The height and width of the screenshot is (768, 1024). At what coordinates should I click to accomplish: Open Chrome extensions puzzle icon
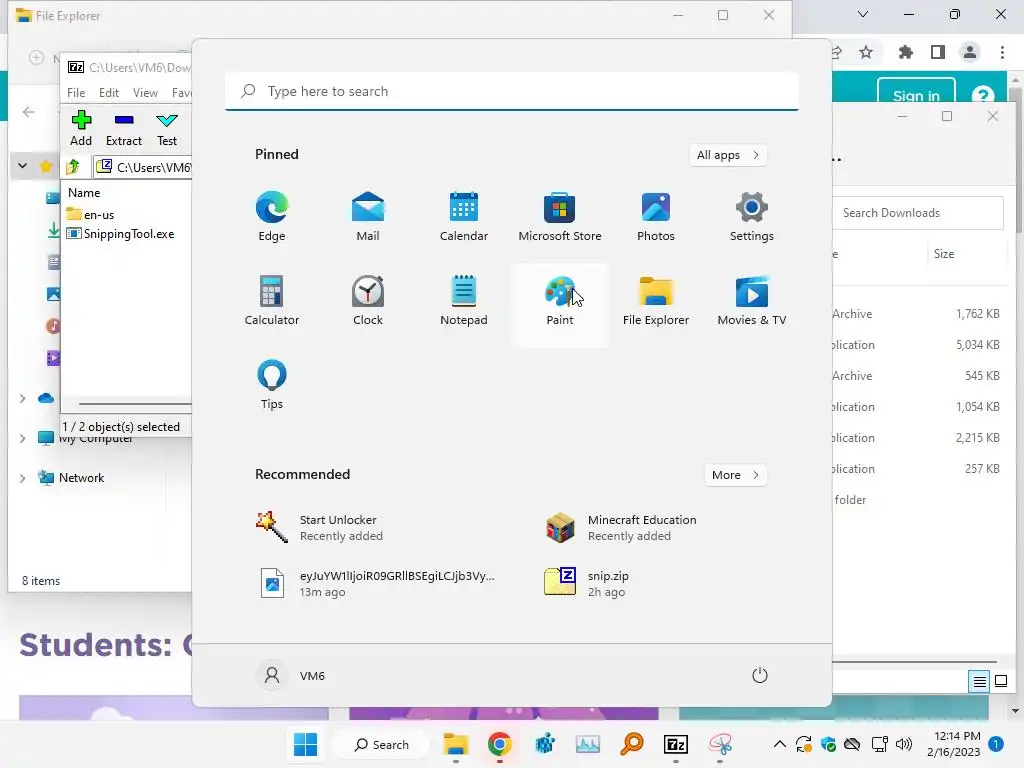(x=905, y=52)
